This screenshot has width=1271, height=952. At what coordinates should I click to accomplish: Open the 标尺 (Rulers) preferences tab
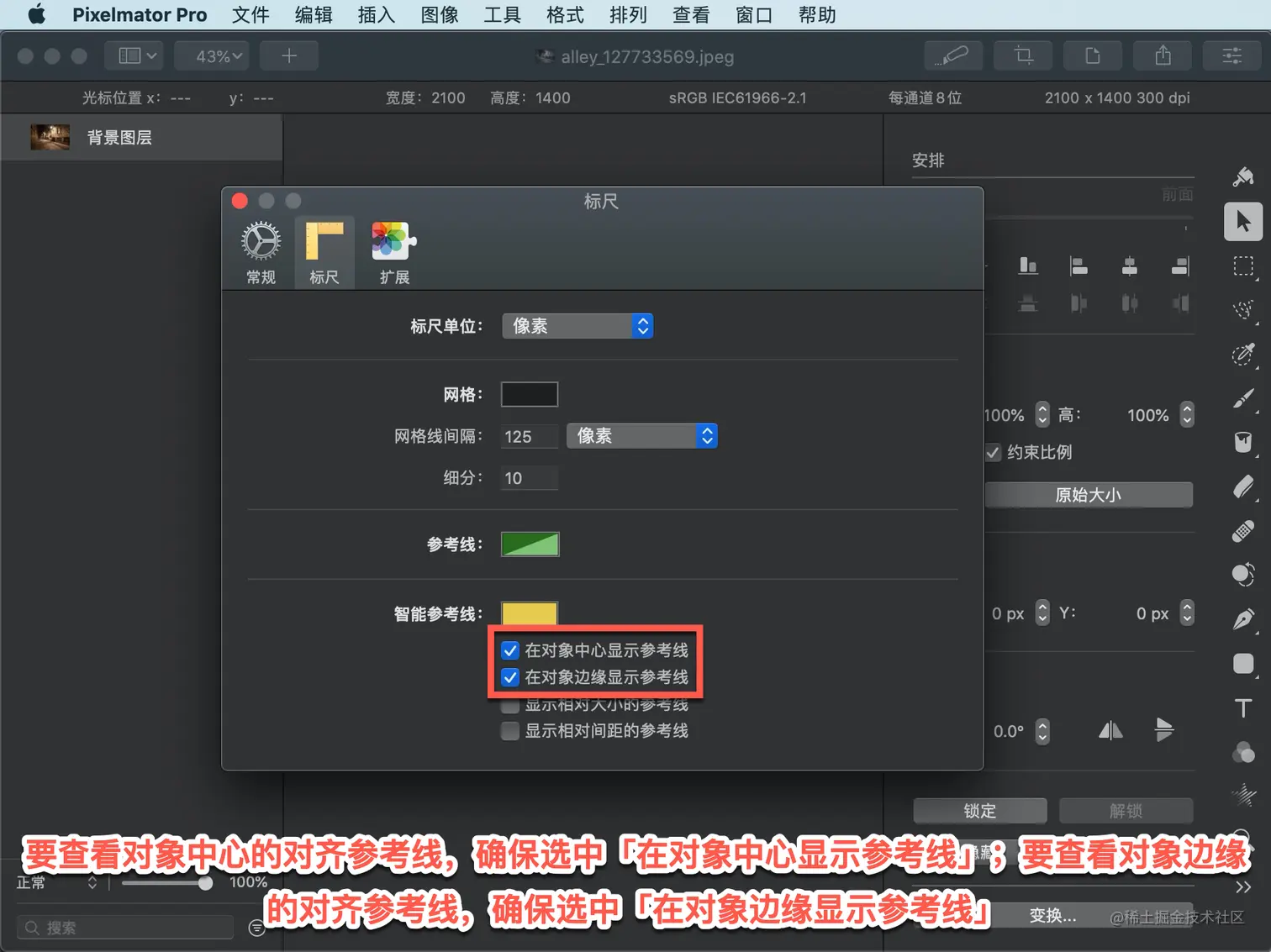tap(324, 252)
